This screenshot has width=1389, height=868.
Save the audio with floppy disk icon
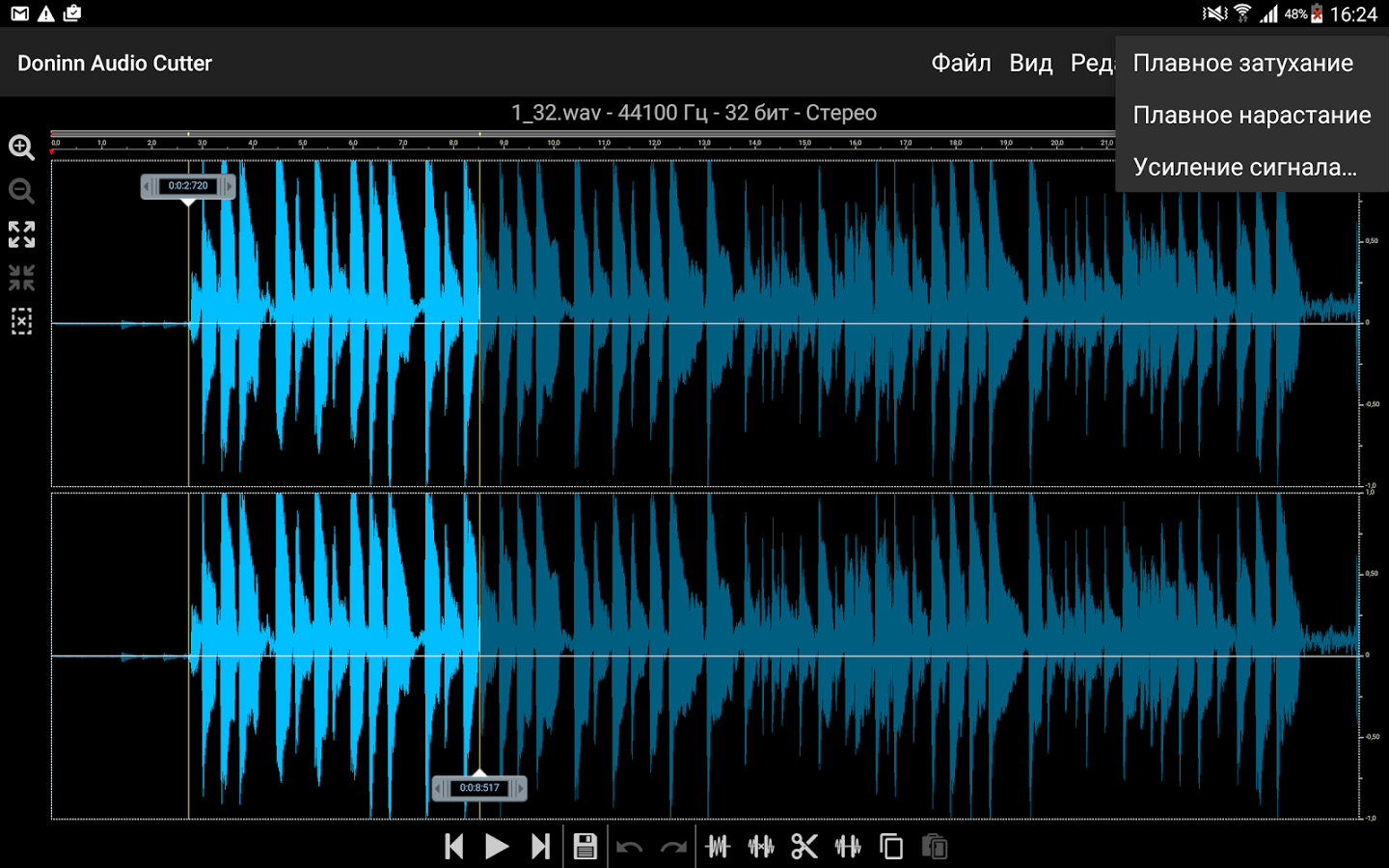(x=585, y=847)
